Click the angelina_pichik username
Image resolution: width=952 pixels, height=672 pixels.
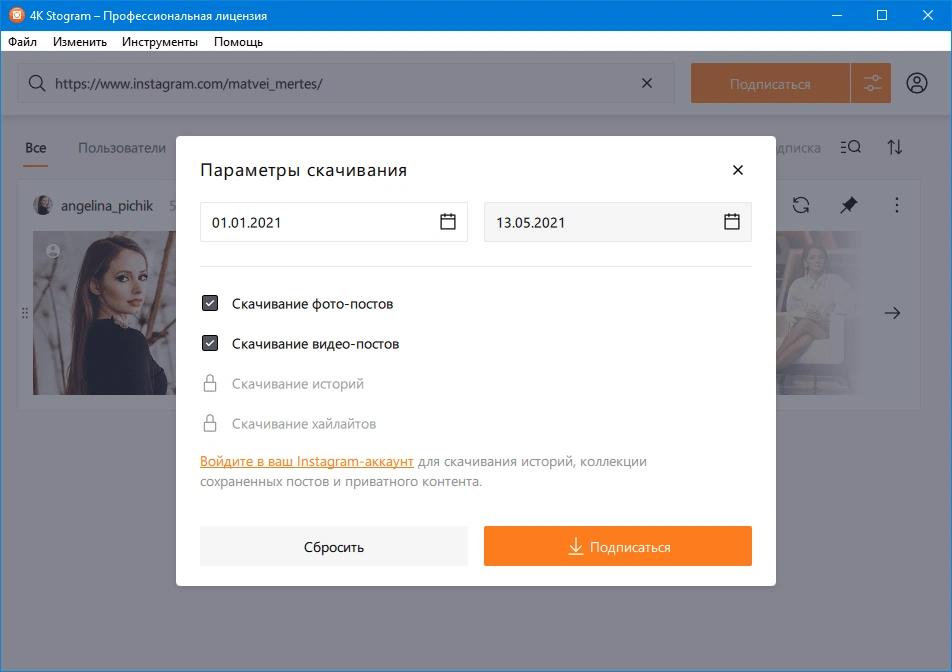(x=107, y=206)
